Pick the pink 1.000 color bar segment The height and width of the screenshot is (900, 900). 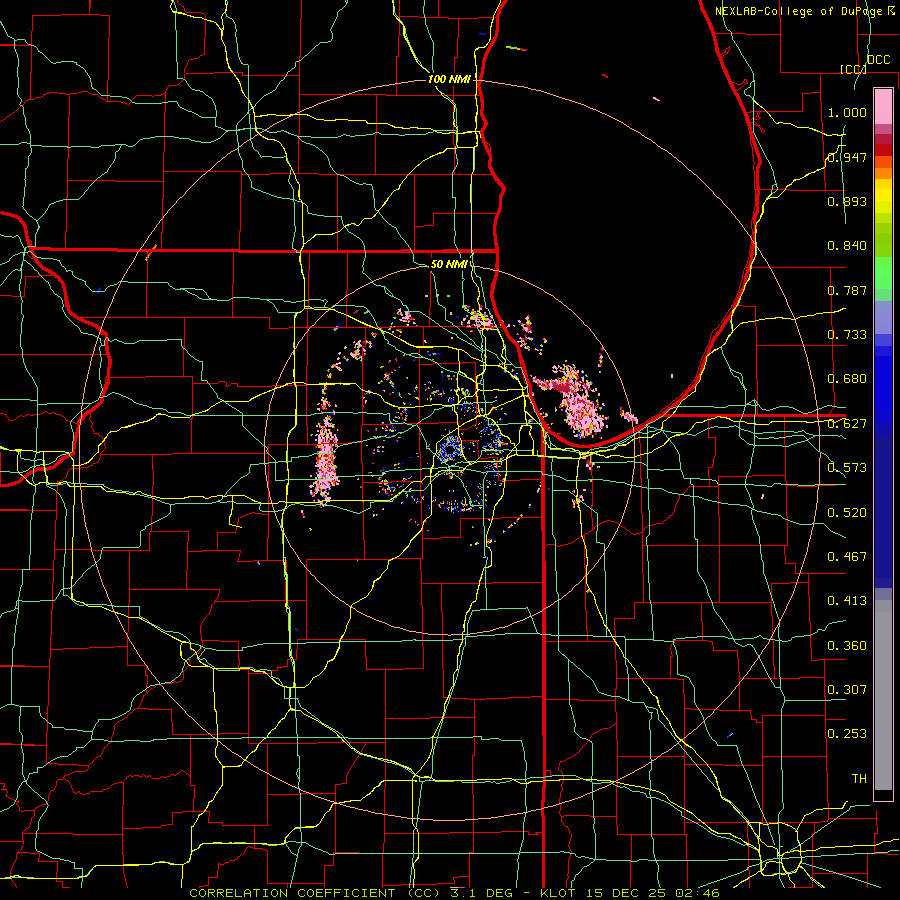tap(883, 106)
